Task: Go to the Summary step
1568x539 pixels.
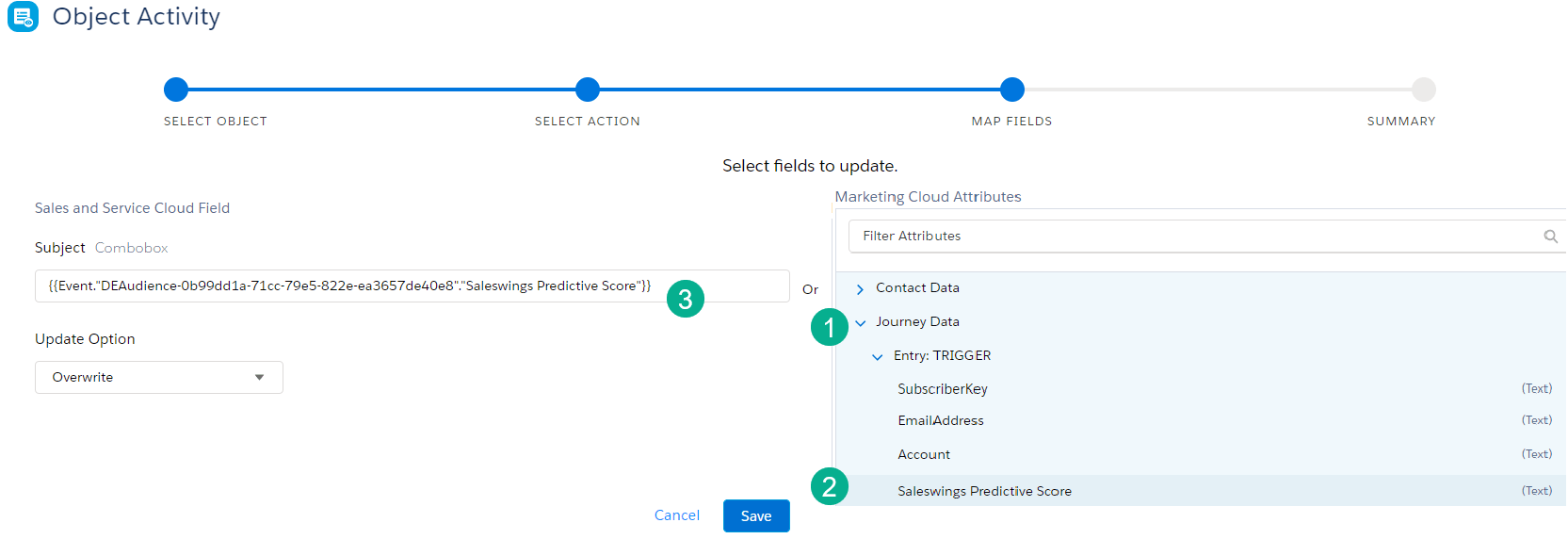Action: tap(1424, 90)
